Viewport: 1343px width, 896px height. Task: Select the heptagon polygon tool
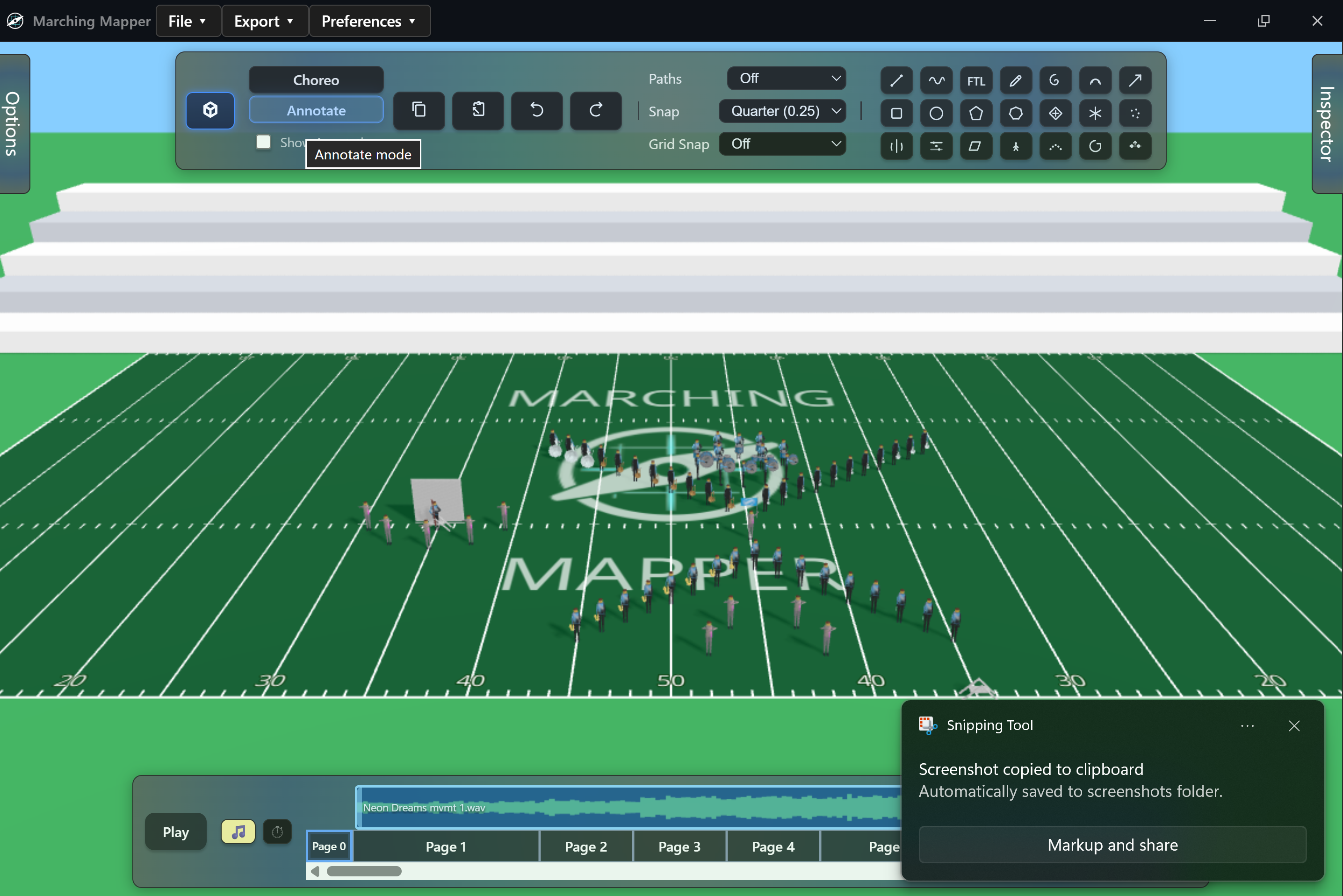(x=1016, y=113)
